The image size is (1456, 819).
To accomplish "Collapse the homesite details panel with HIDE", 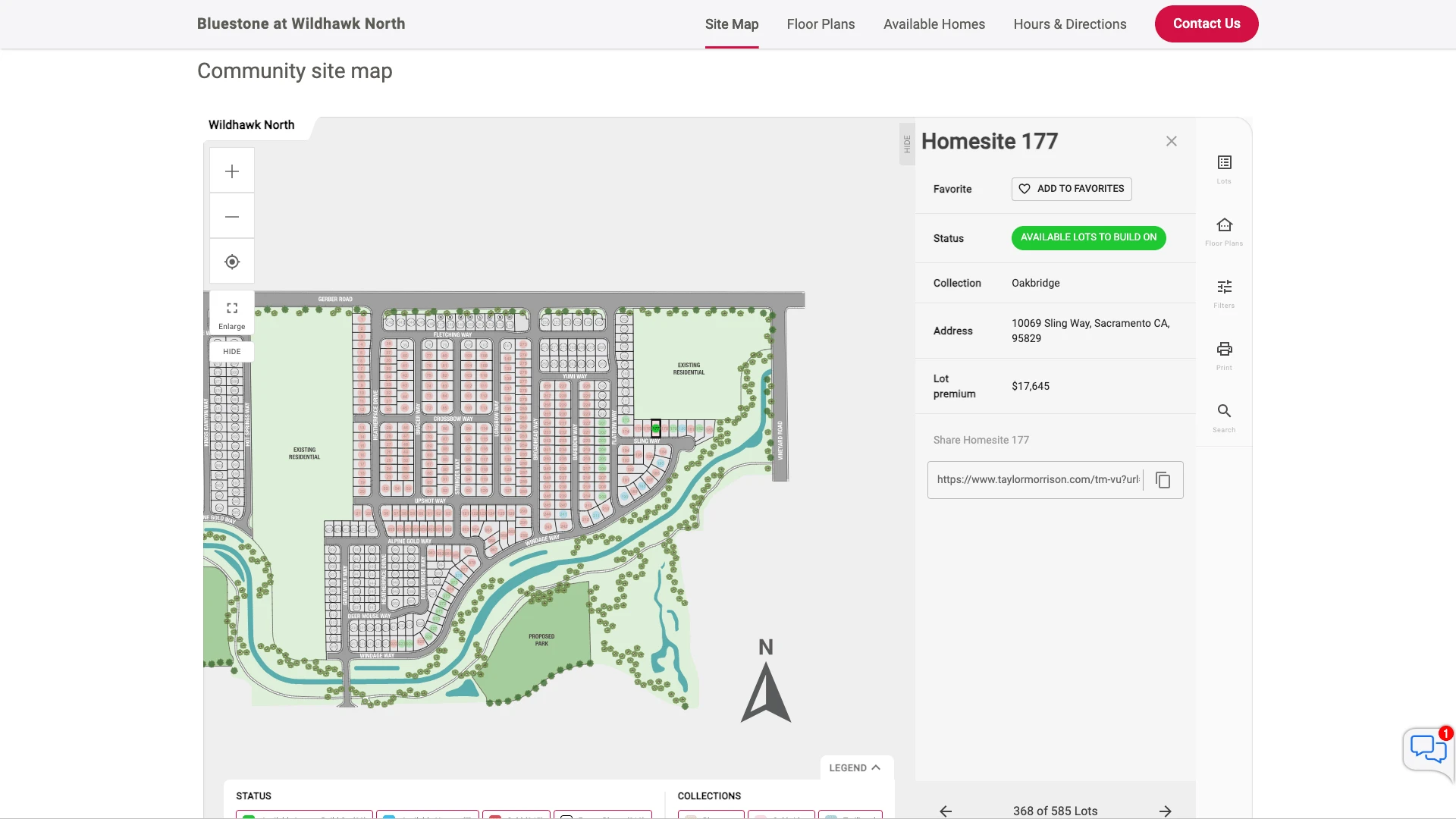I will point(907,144).
